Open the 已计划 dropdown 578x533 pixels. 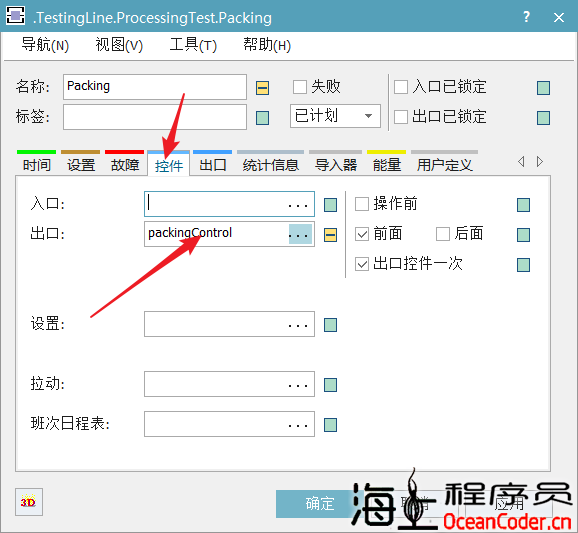point(335,116)
